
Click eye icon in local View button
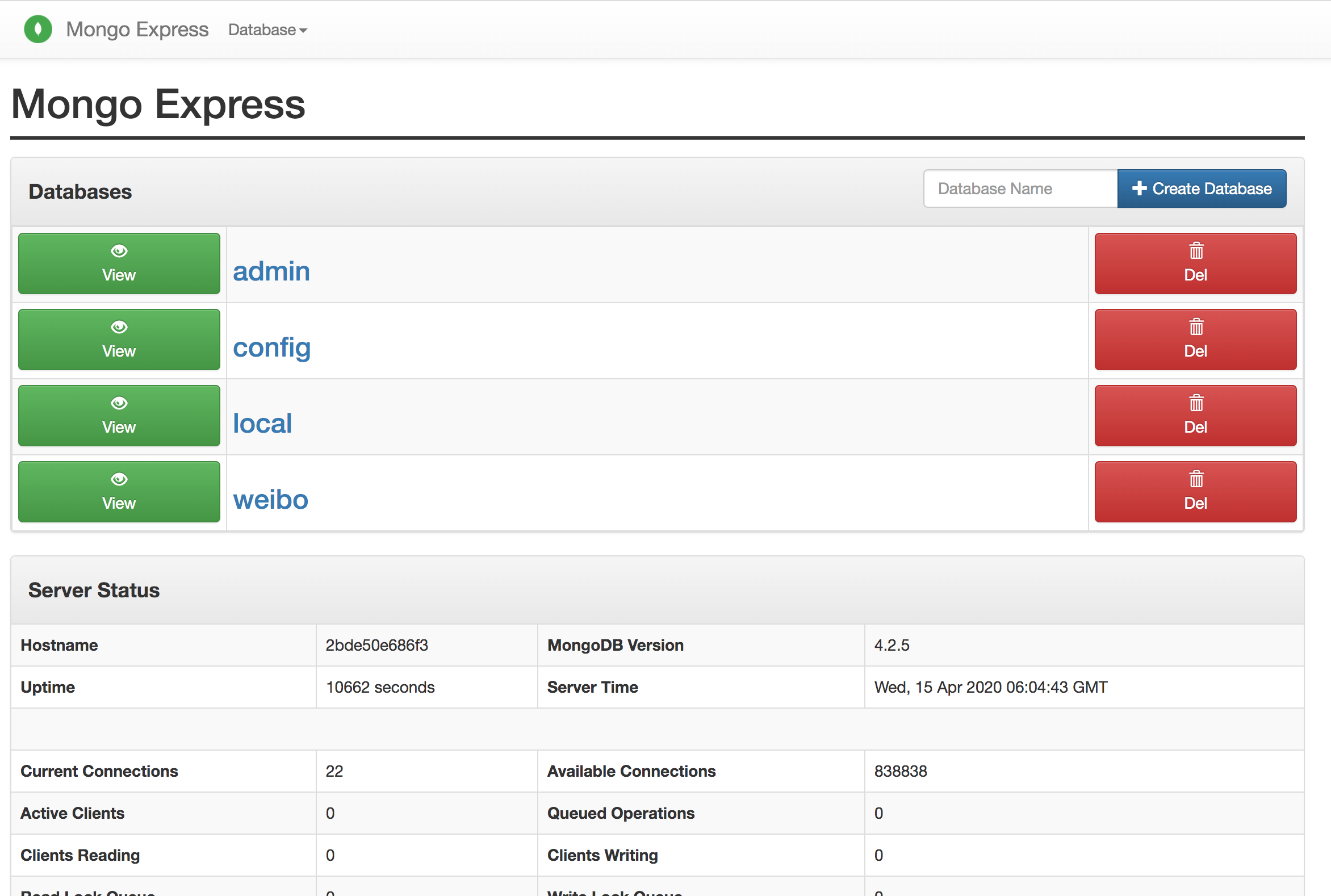point(119,404)
